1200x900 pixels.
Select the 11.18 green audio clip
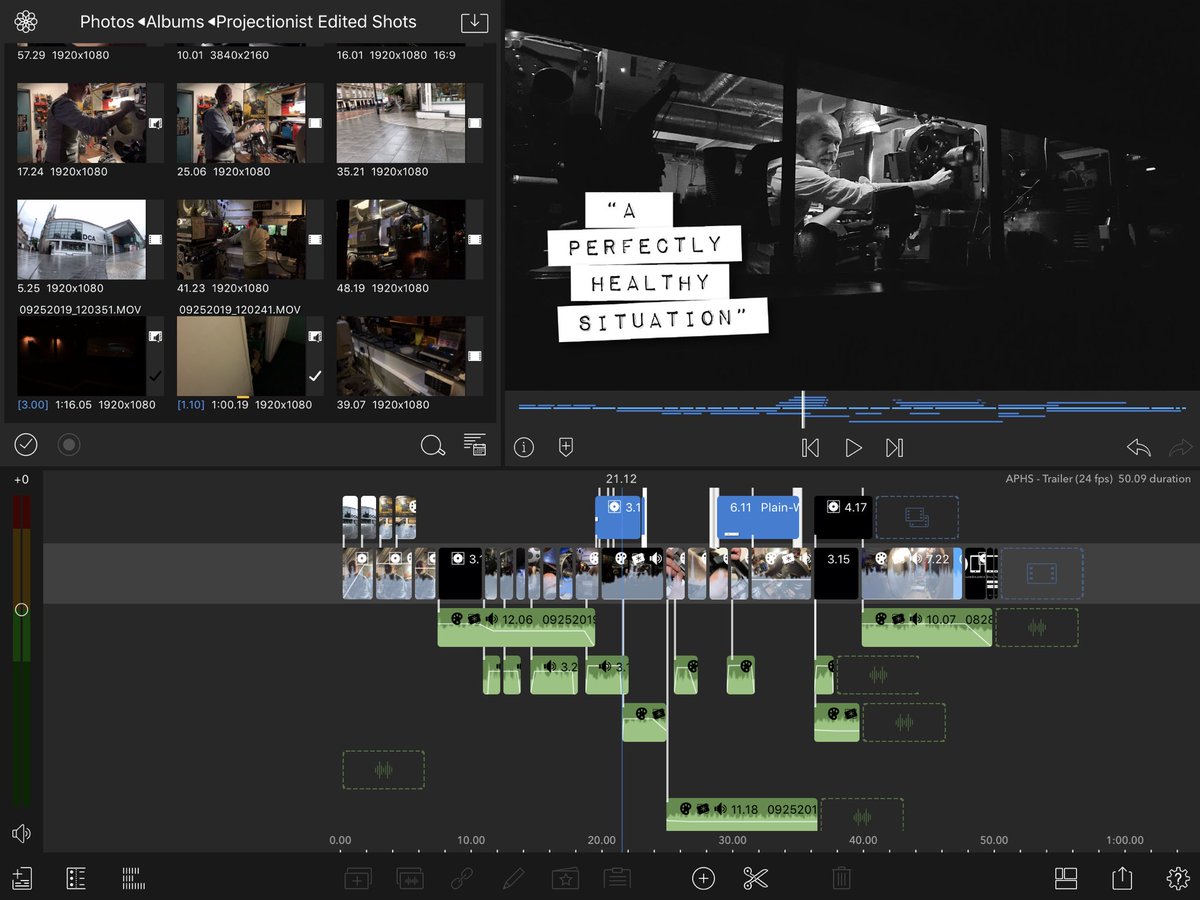pyautogui.click(x=742, y=814)
